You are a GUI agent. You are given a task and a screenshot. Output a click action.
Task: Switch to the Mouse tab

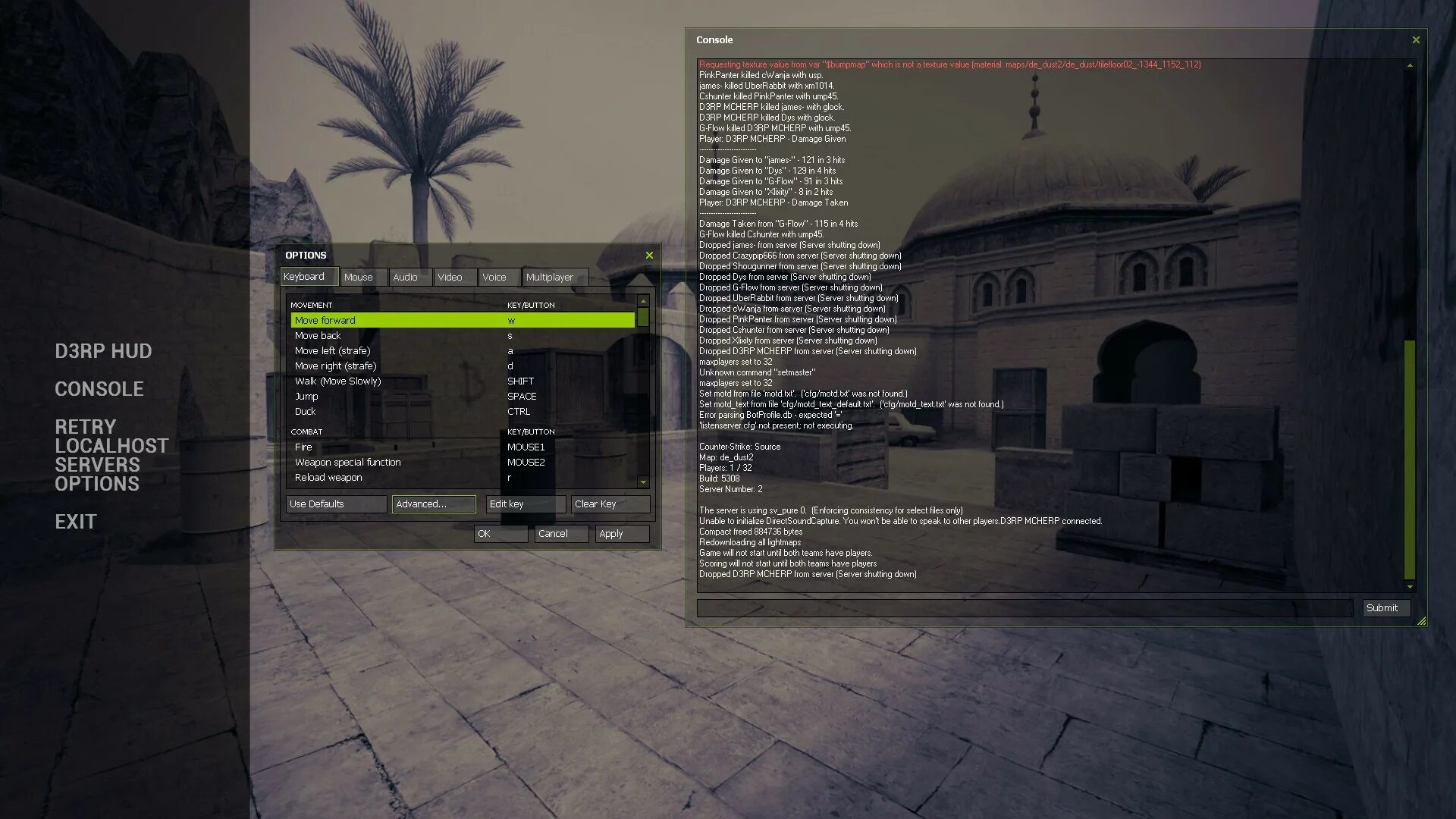pyautogui.click(x=364, y=278)
